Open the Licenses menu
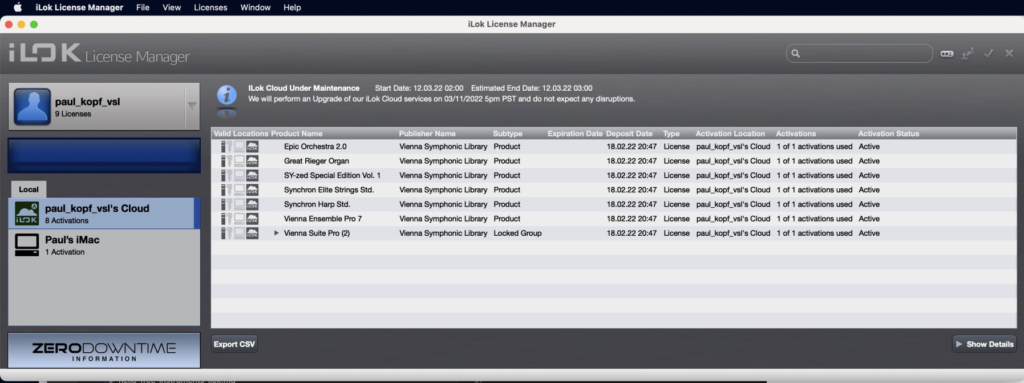The image size is (1024, 383). [210, 8]
